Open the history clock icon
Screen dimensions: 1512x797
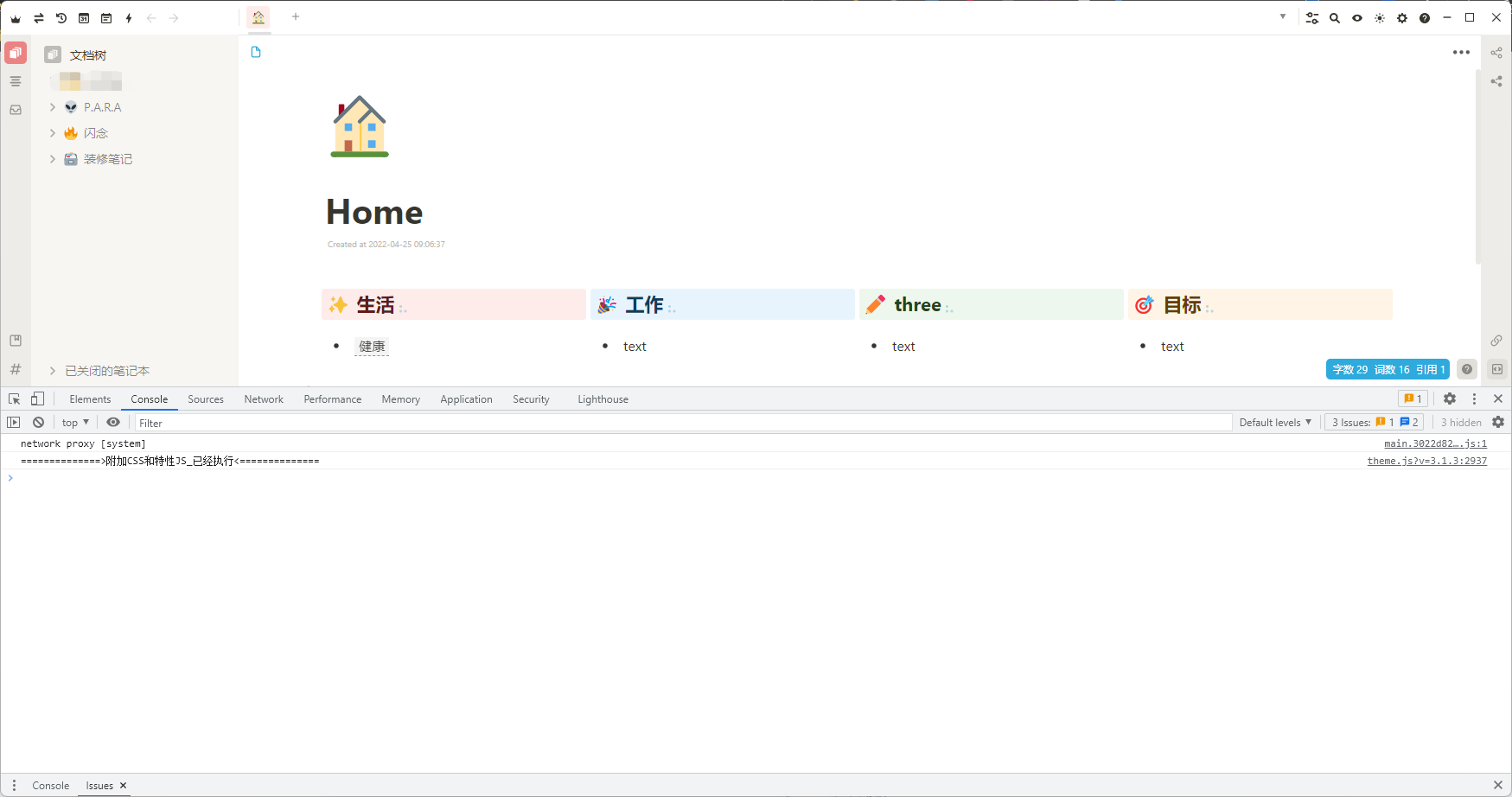pyautogui.click(x=61, y=18)
